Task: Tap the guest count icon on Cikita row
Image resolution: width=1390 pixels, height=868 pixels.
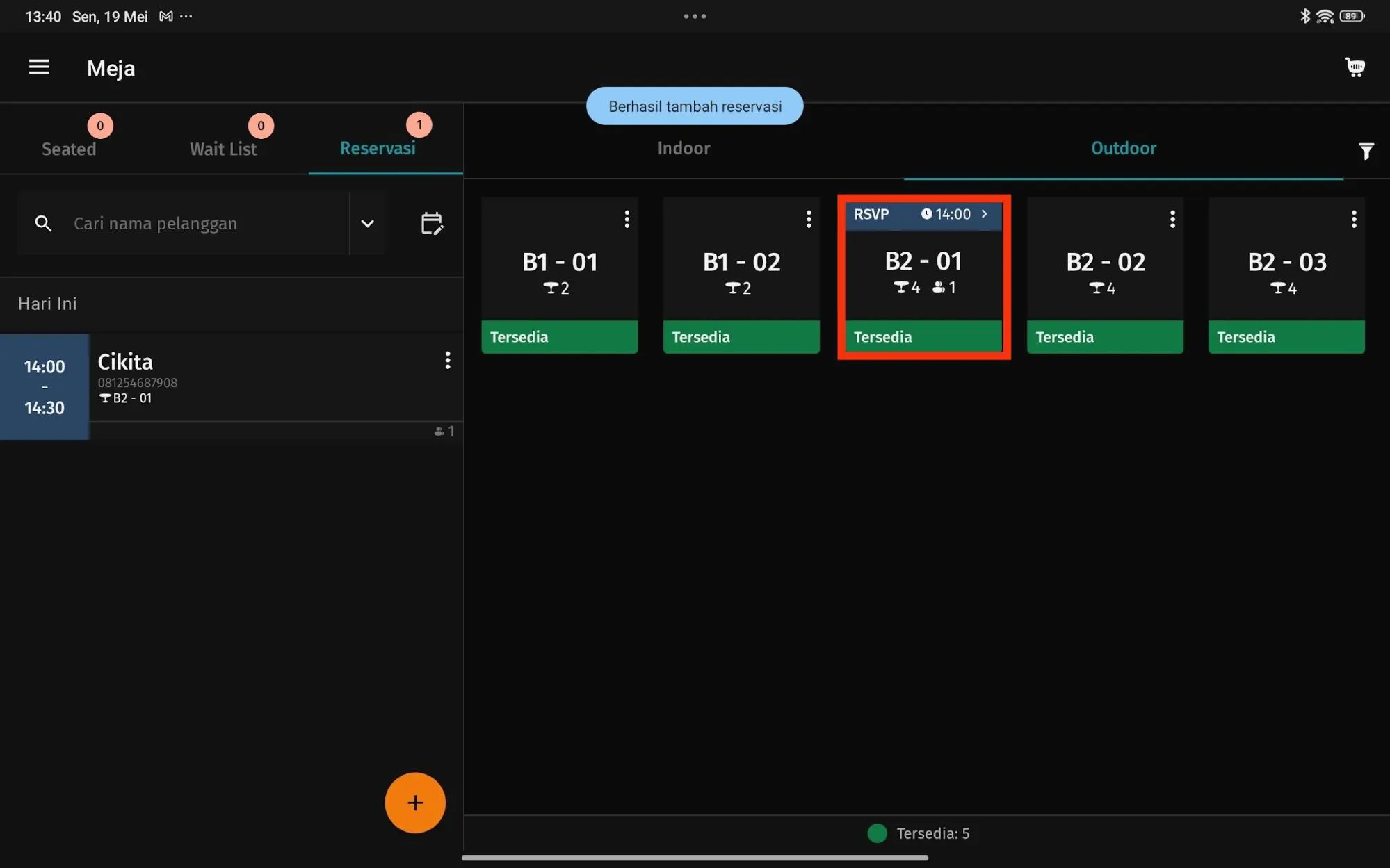Action: pos(439,432)
